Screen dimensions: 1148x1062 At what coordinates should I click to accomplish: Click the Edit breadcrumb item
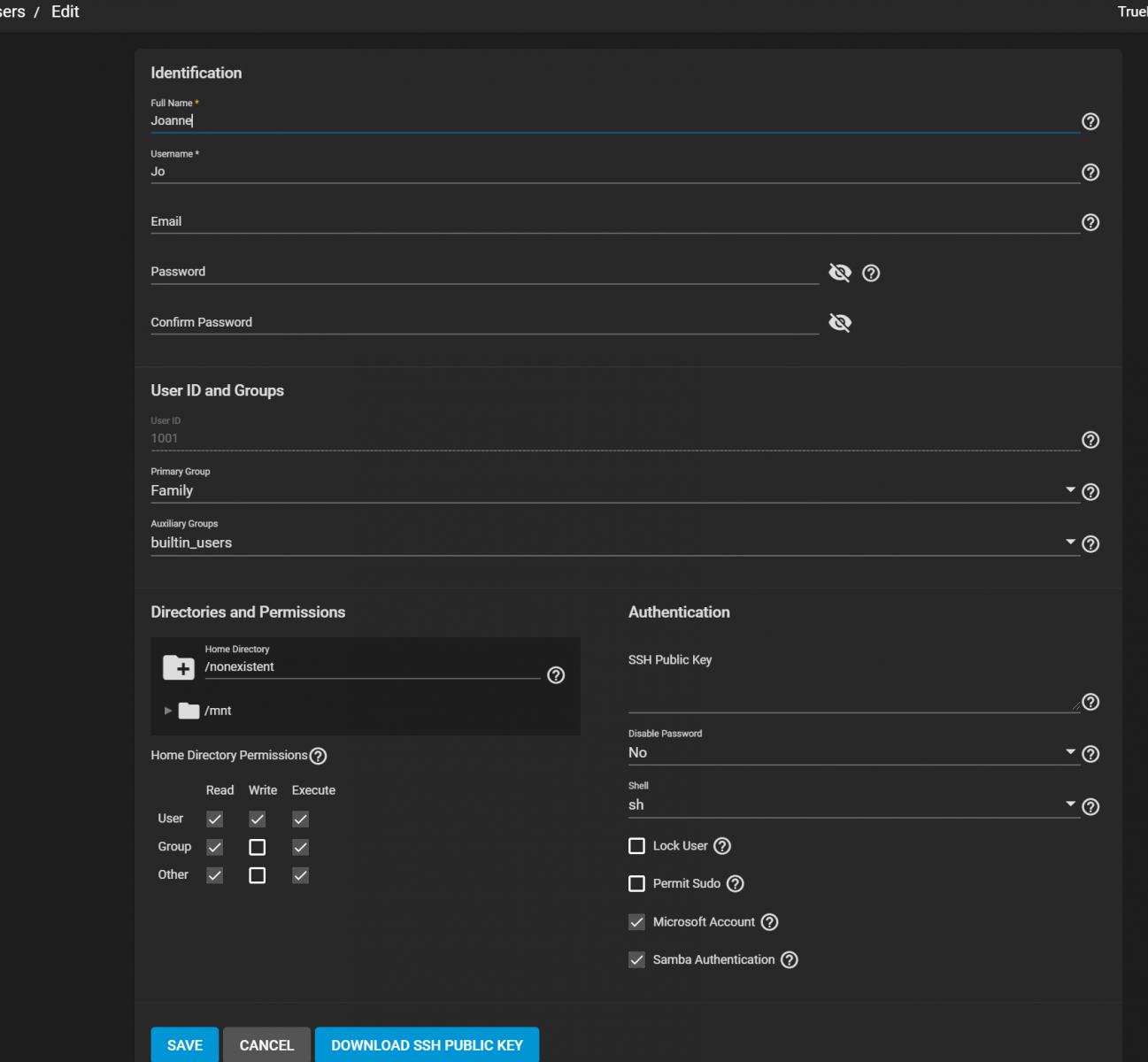65,12
